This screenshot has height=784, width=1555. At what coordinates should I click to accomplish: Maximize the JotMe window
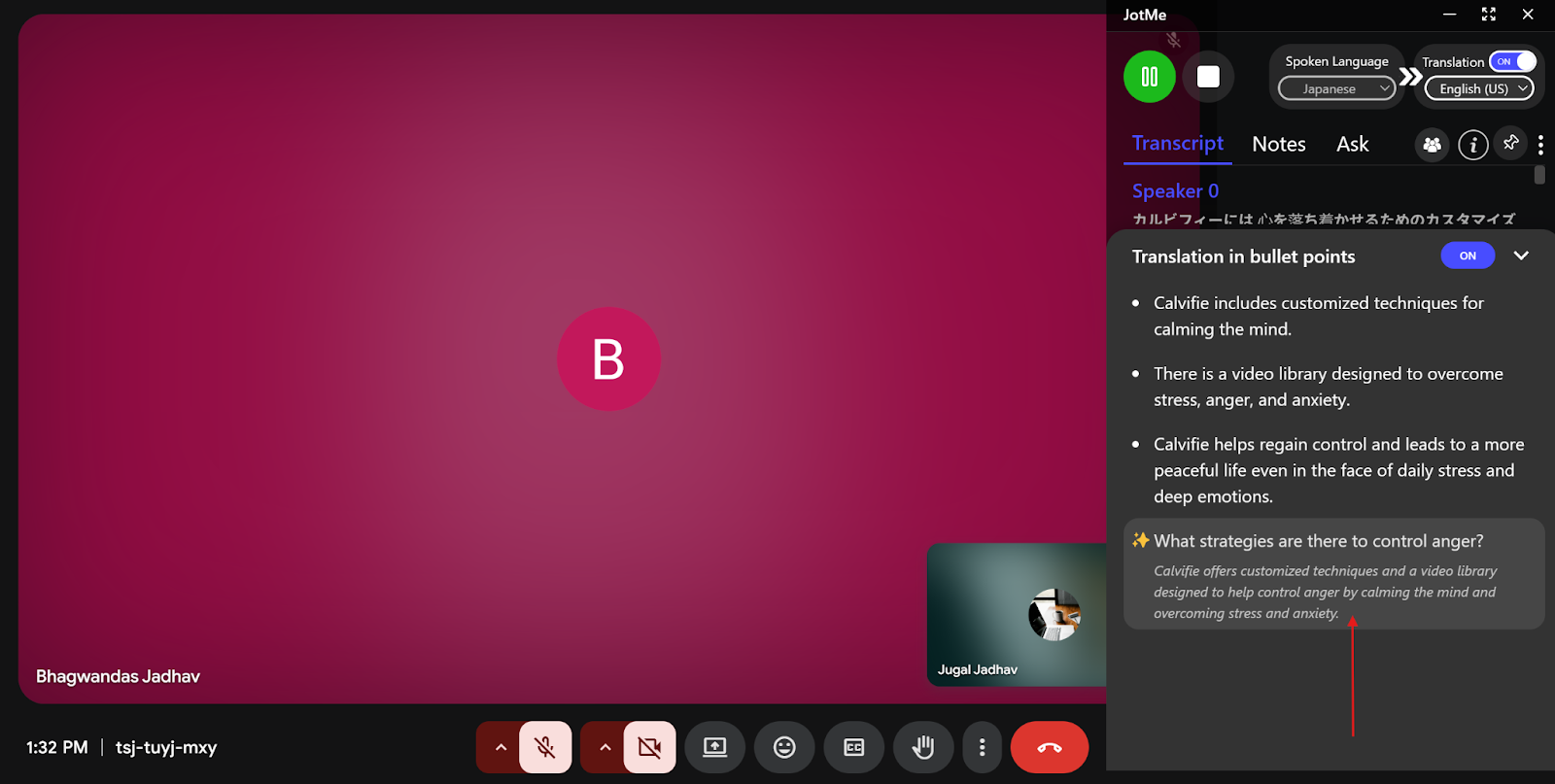point(1489,14)
